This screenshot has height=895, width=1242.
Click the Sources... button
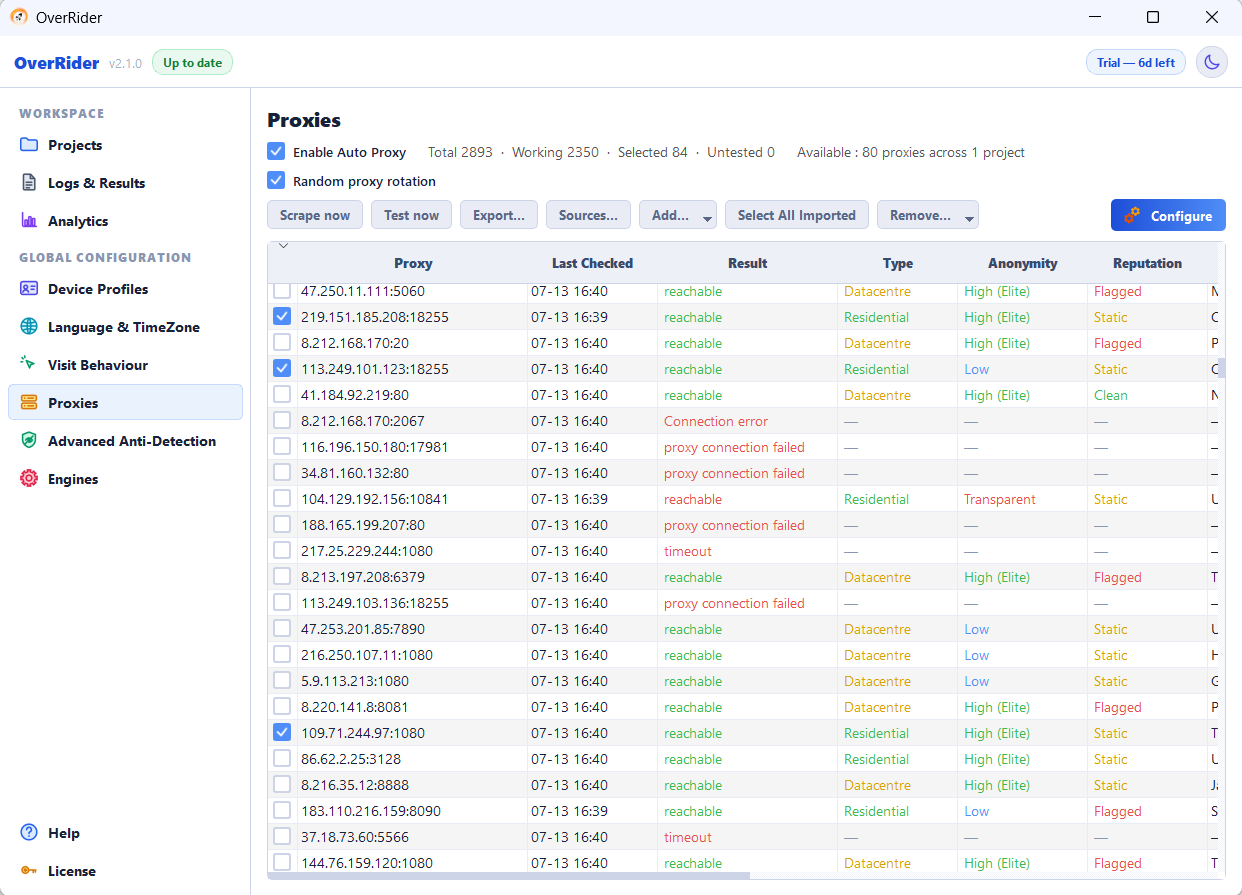click(x=588, y=215)
